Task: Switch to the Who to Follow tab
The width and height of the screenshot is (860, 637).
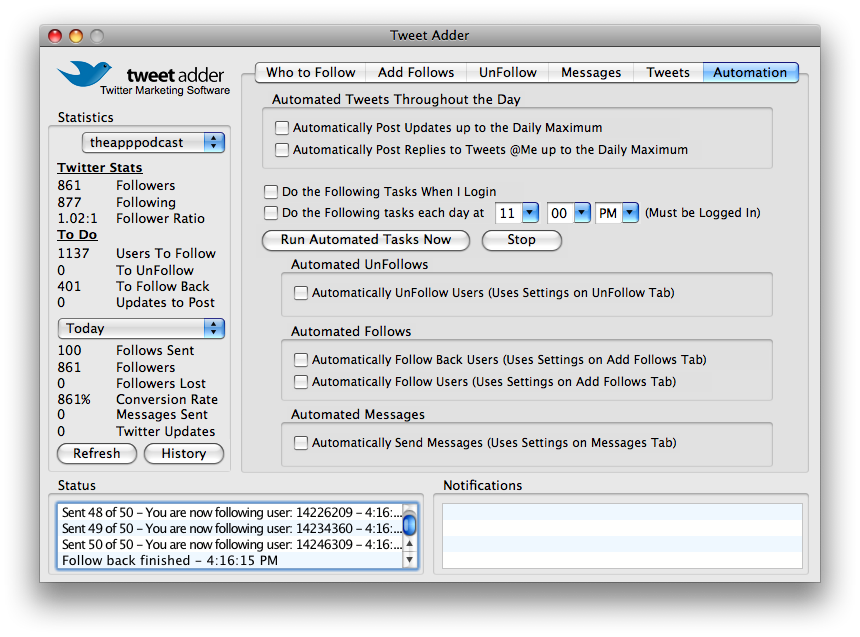Action: point(310,72)
